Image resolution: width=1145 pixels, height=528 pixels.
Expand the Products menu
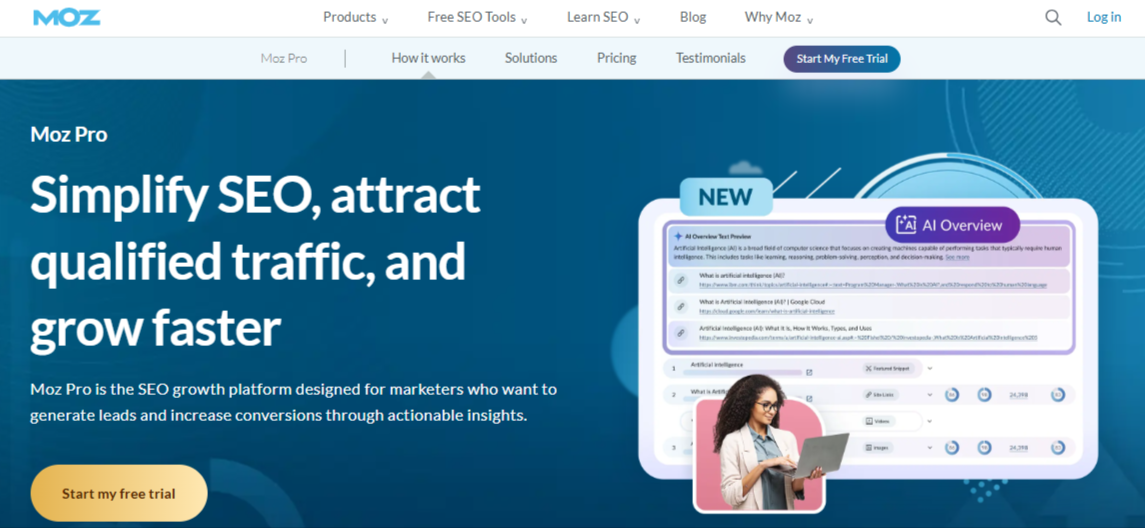click(x=356, y=18)
